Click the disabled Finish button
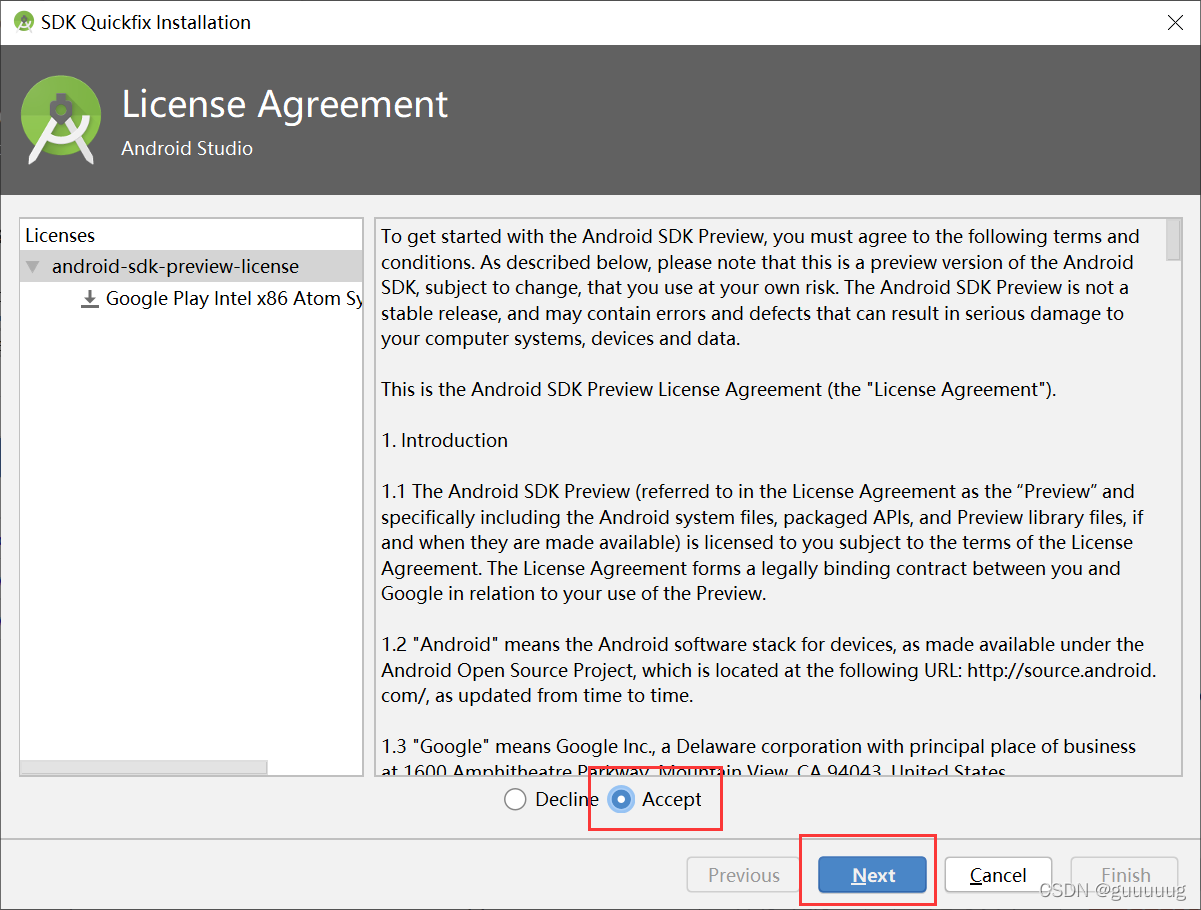1201x910 pixels. click(1125, 875)
